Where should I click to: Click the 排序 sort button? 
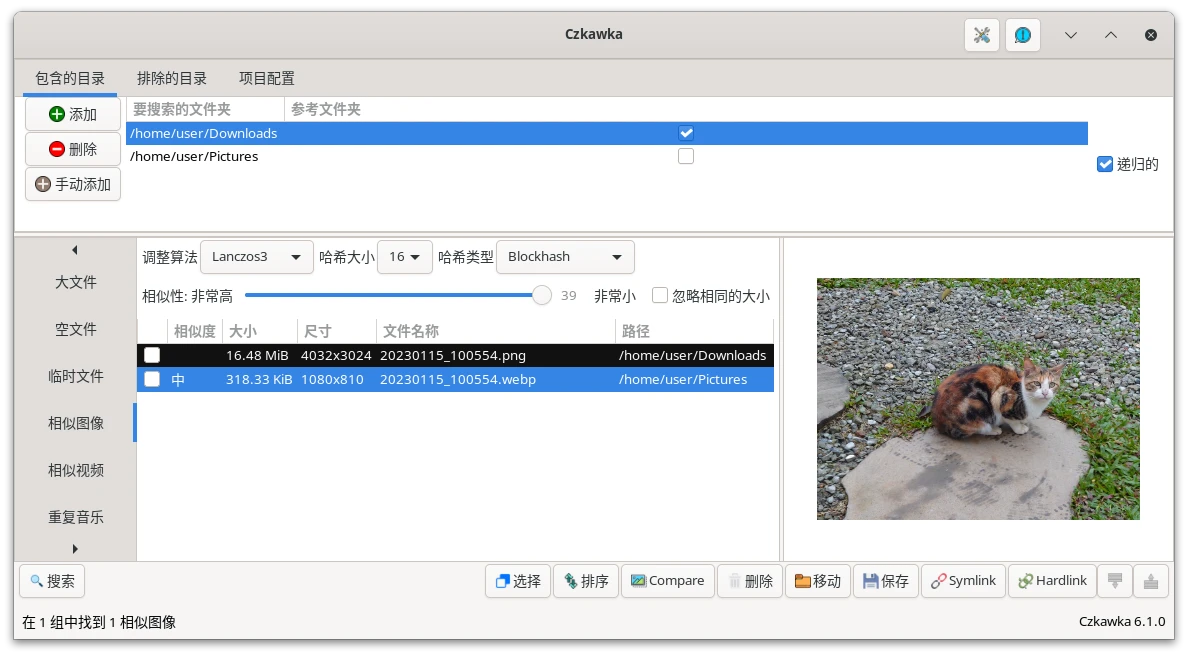click(585, 581)
